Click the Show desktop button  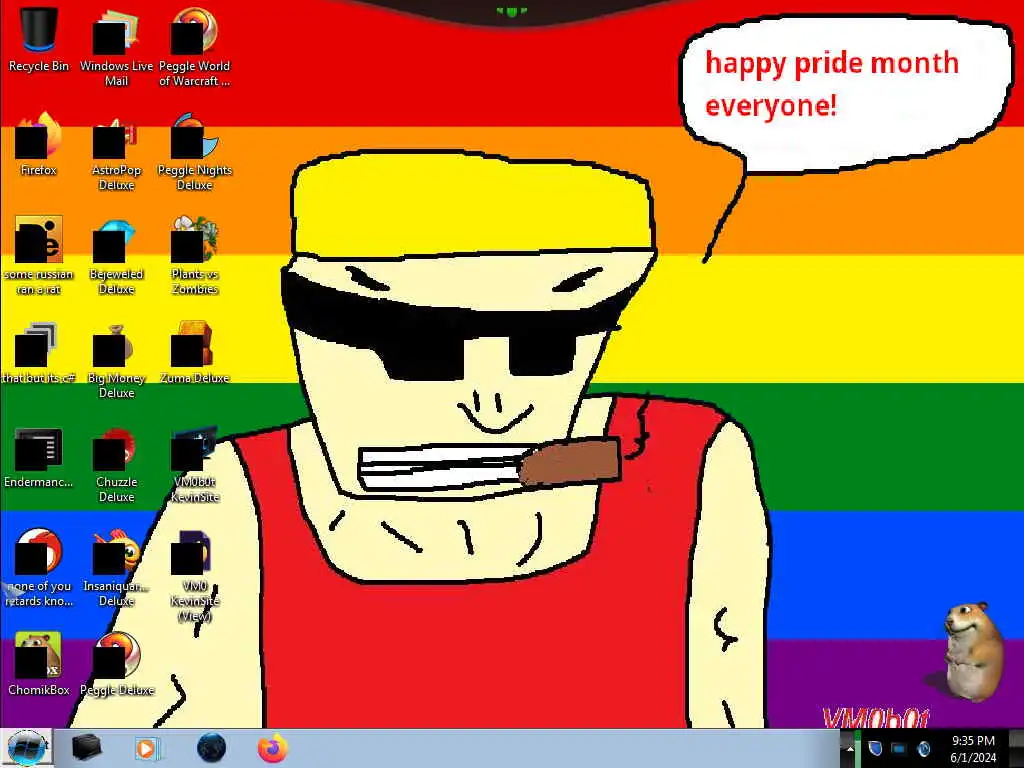[x=1016, y=748]
